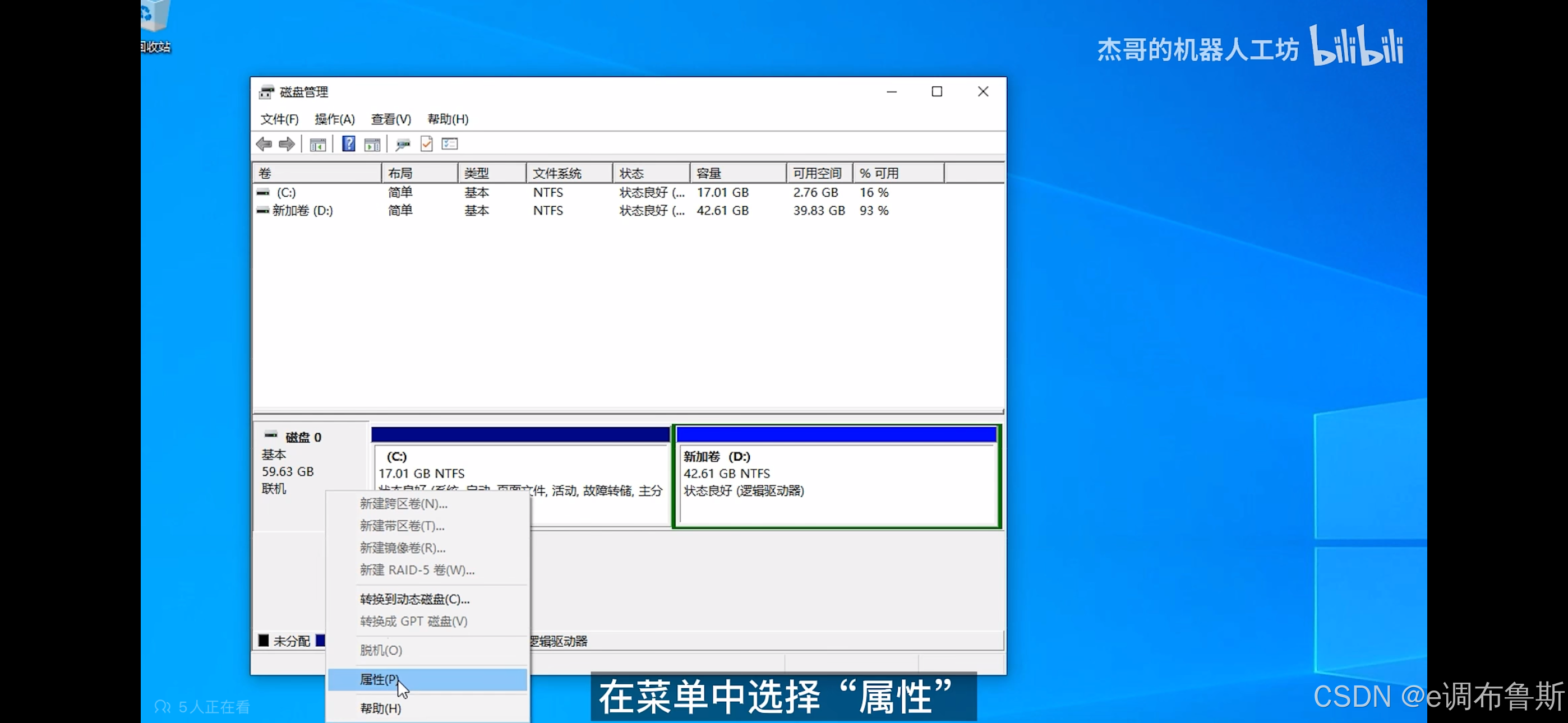
Task: Click the document with checkmark toolbar icon
Action: 427,144
